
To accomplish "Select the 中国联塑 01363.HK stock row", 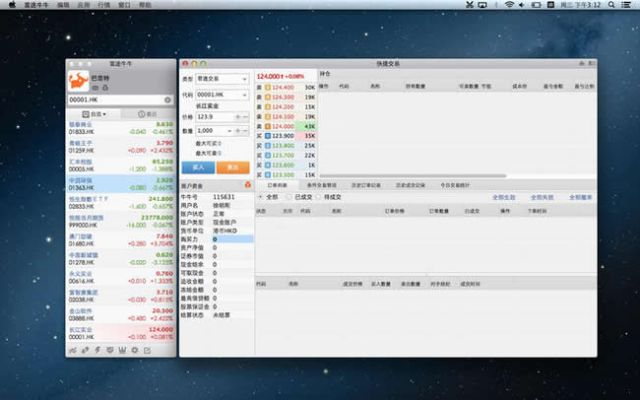I will pos(122,183).
